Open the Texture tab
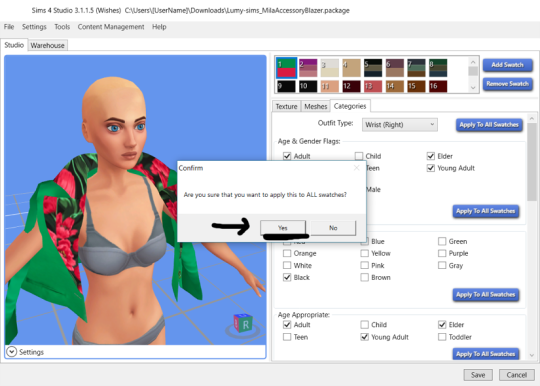 pyautogui.click(x=286, y=106)
